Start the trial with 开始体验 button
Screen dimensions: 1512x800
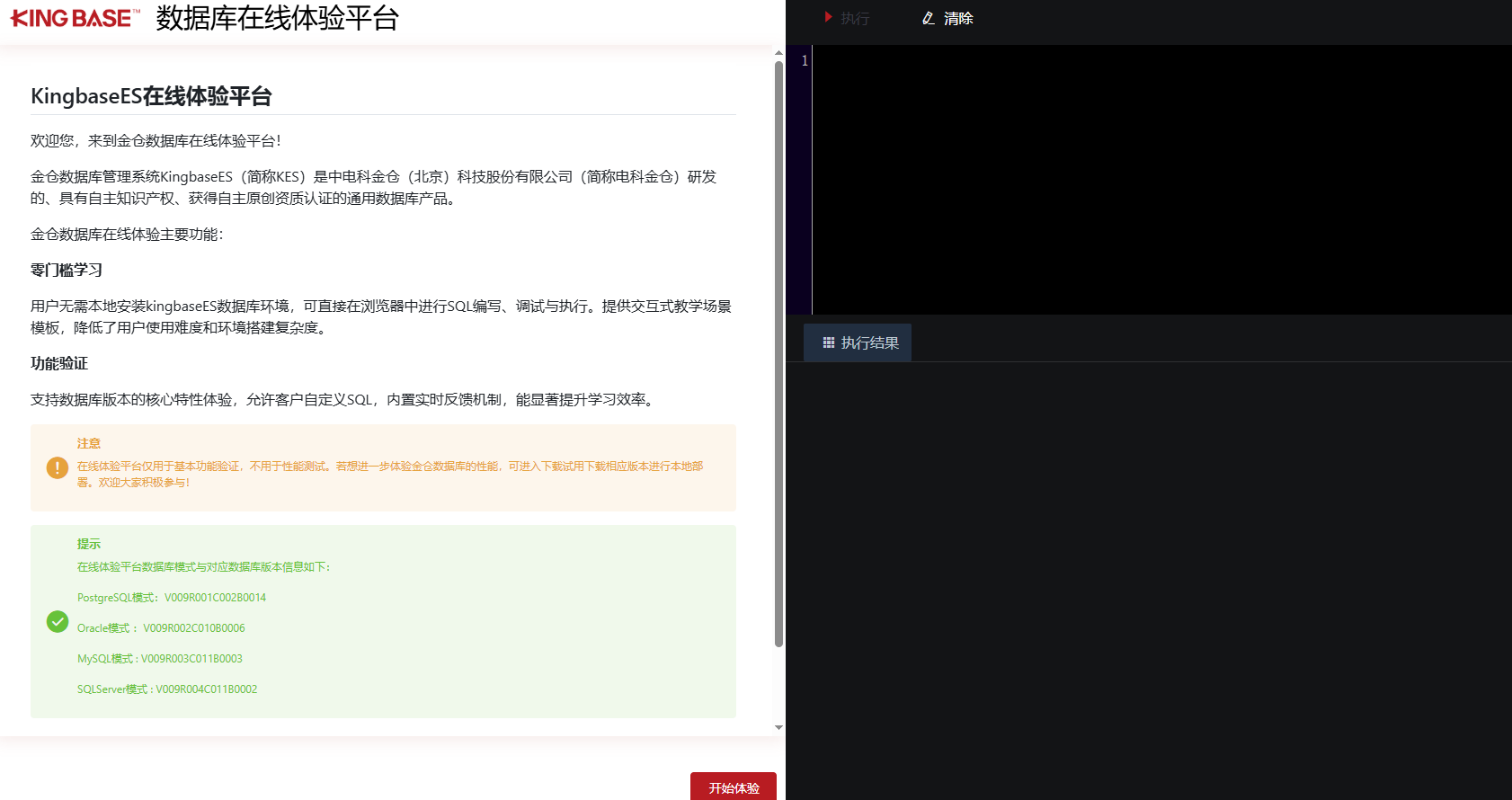coord(734,787)
